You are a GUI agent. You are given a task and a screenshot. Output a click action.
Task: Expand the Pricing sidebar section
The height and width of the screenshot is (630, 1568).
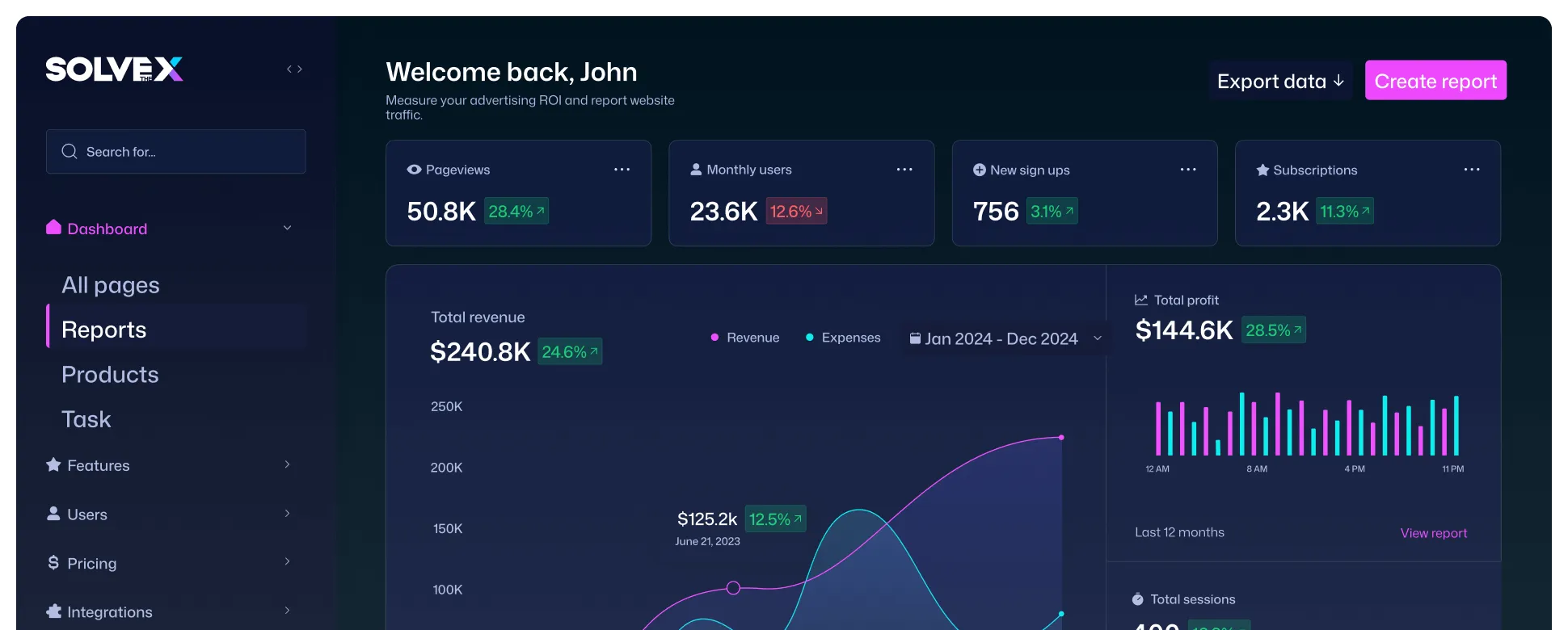[x=287, y=562]
